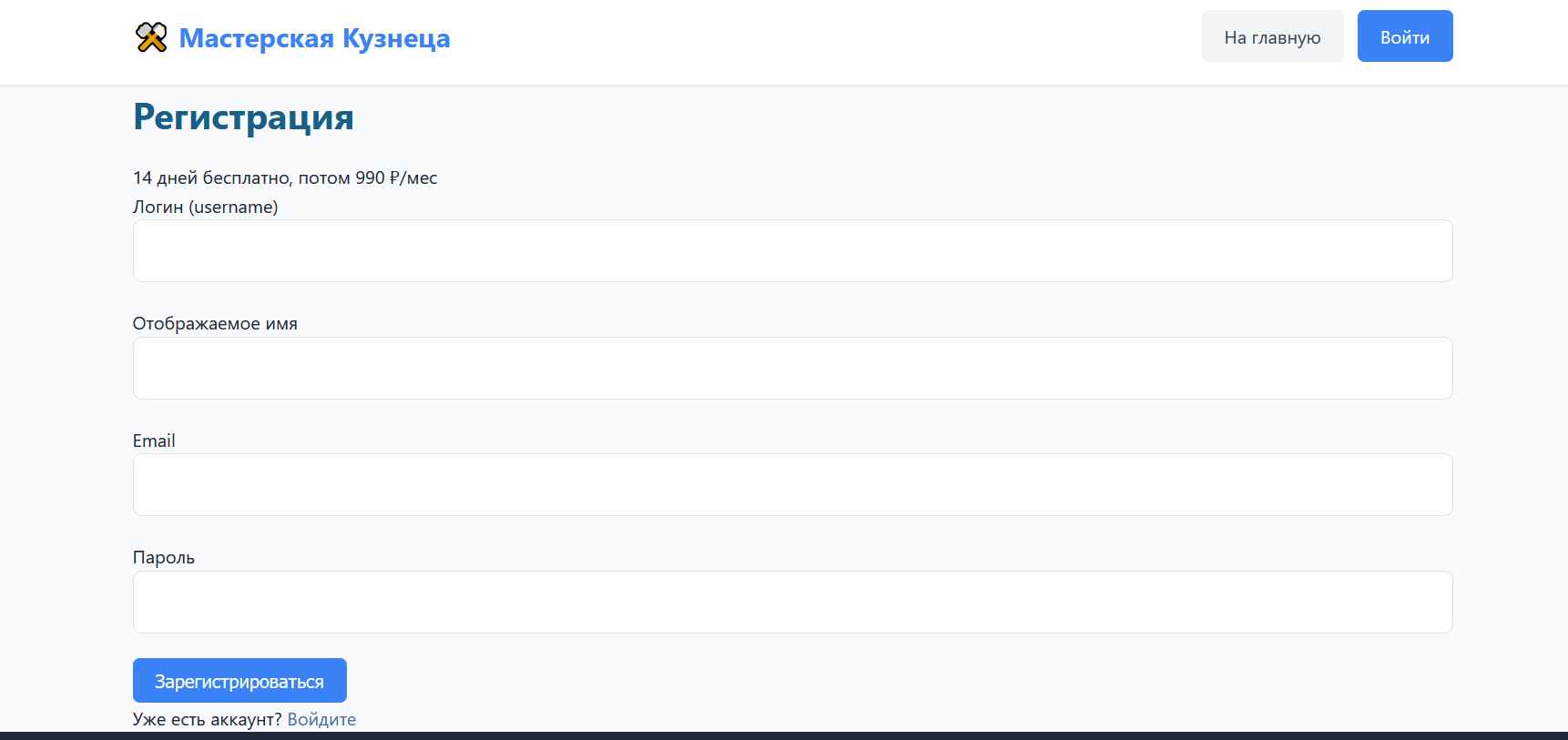Click the ₽/мес price portion of subtitle
The height and width of the screenshot is (740, 1568).
[413, 177]
